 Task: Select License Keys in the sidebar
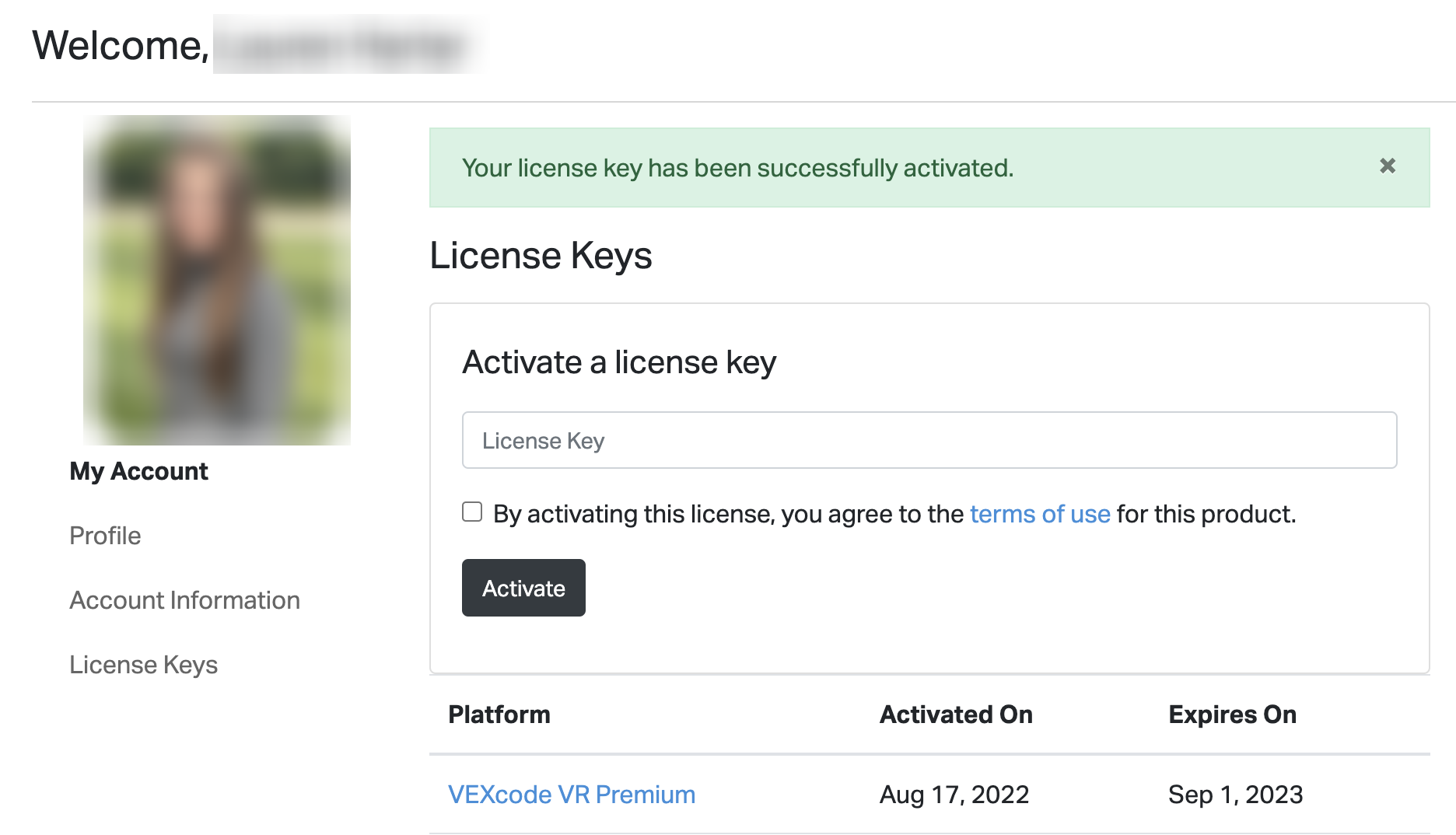pyautogui.click(x=143, y=665)
